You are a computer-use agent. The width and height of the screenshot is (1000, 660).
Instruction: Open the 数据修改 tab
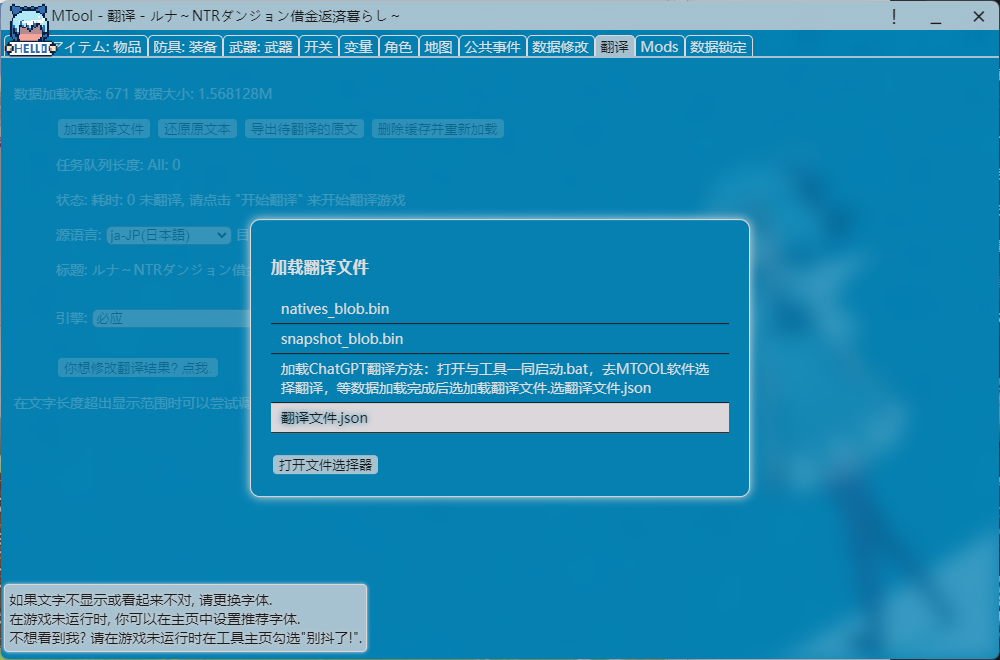(561, 47)
